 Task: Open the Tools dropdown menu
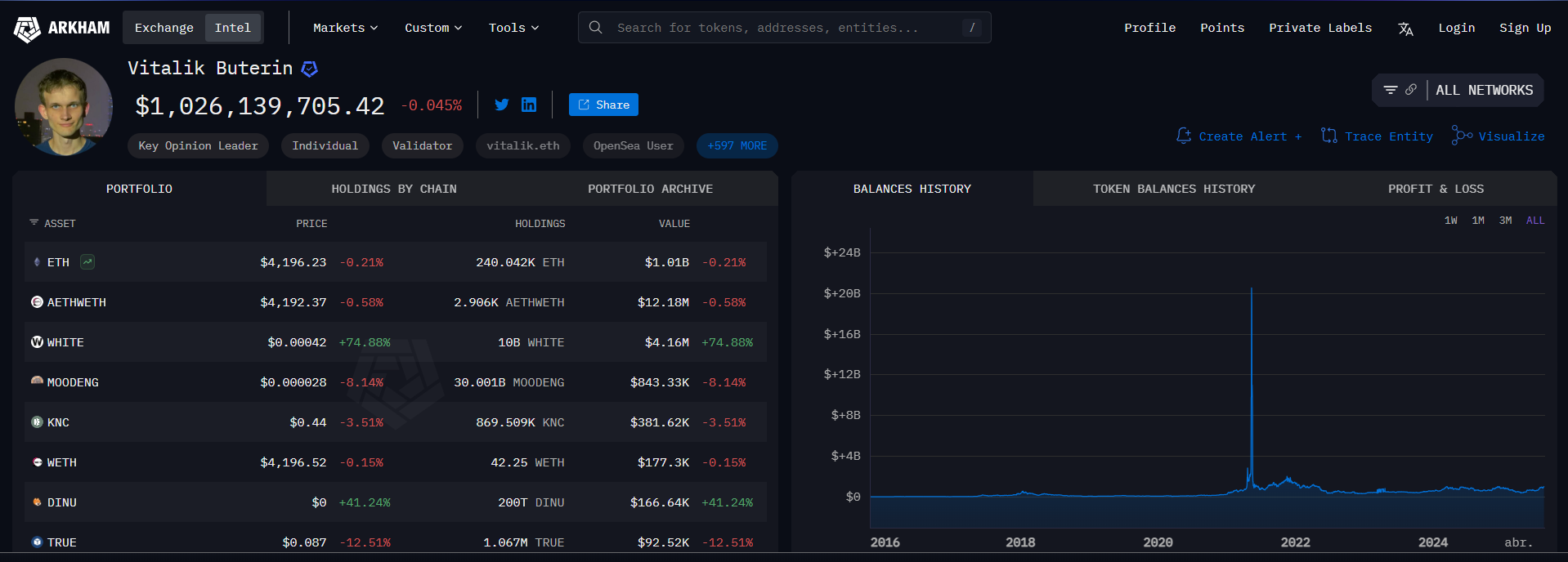pyautogui.click(x=513, y=28)
